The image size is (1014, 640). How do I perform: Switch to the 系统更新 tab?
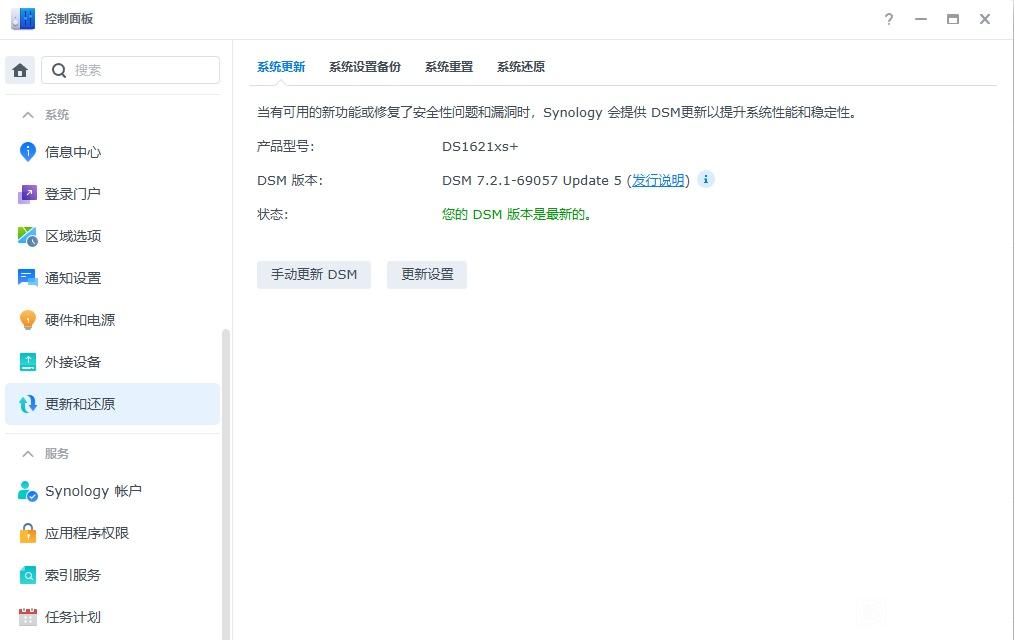(281, 67)
